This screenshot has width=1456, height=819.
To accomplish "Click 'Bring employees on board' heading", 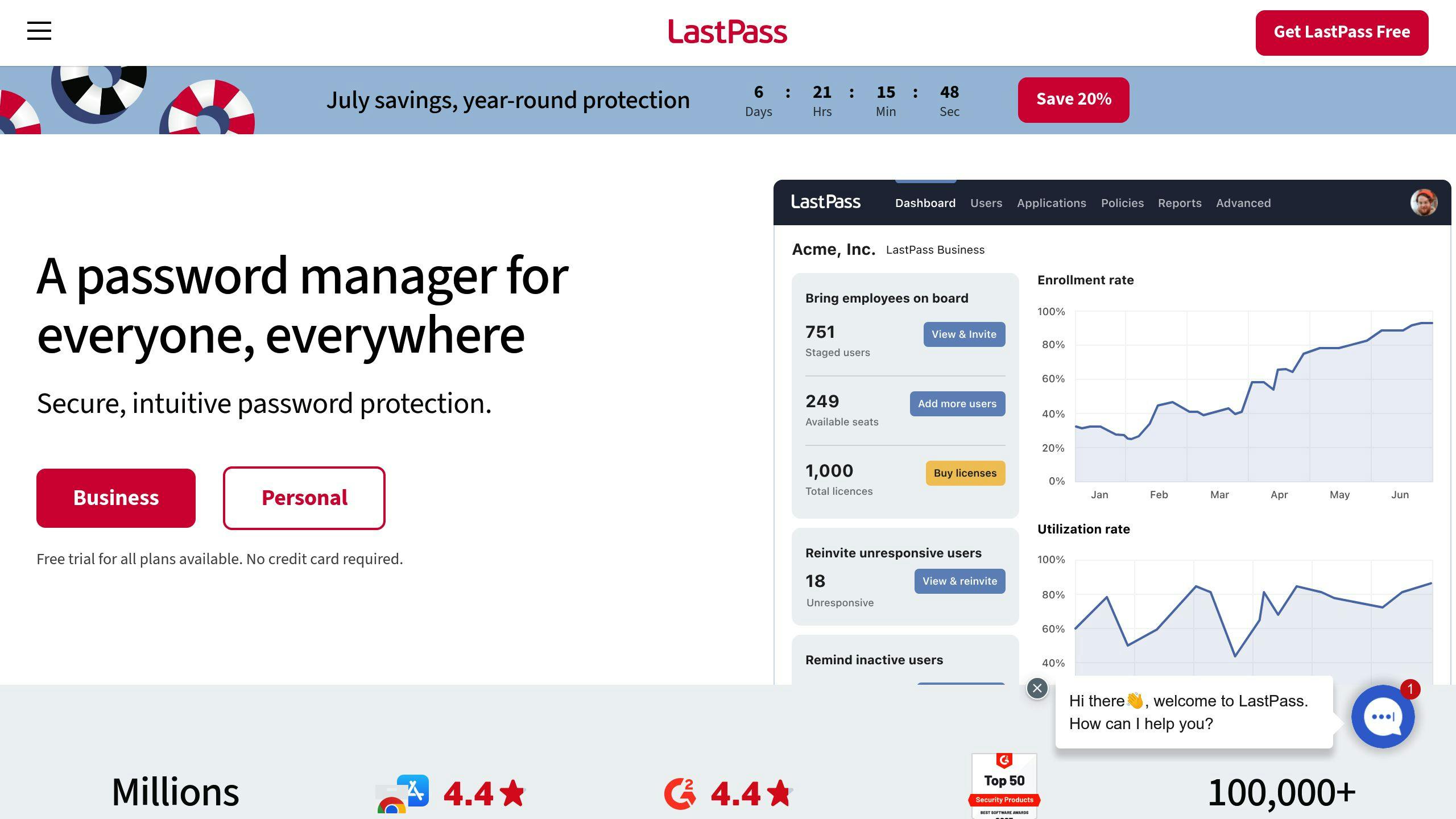I will pyautogui.click(x=887, y=298).
